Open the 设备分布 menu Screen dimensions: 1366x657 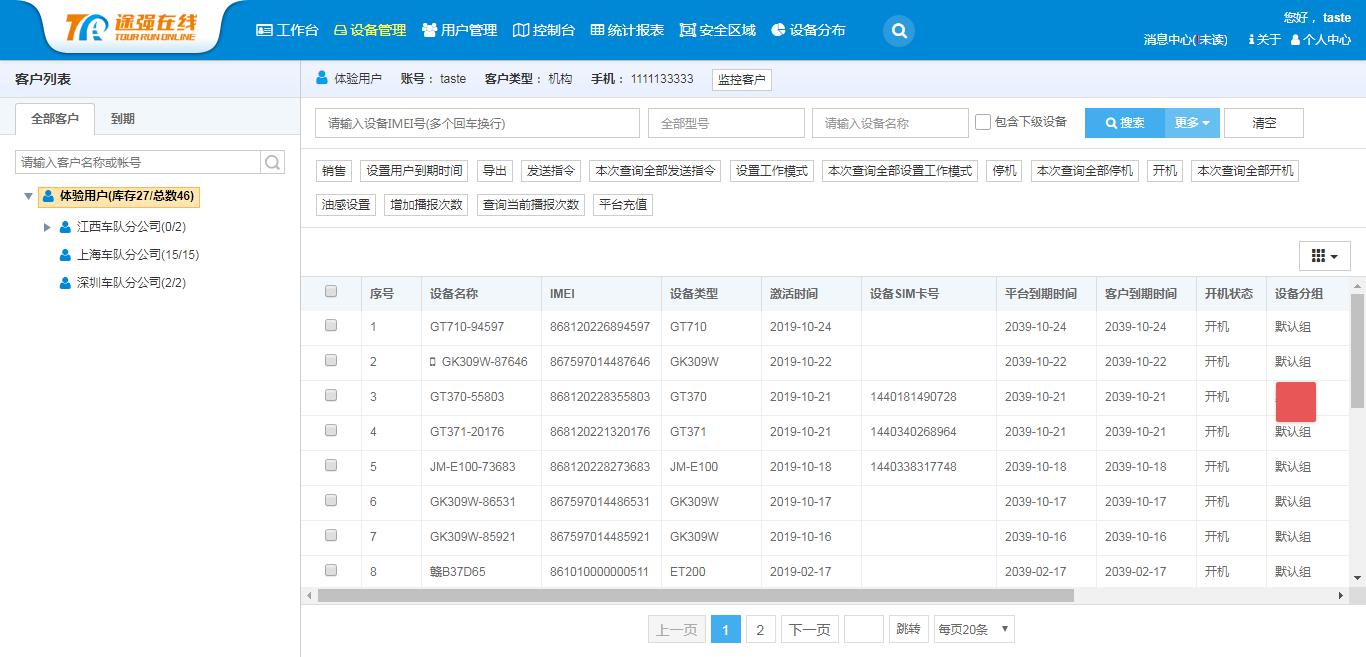coord(808,30)
